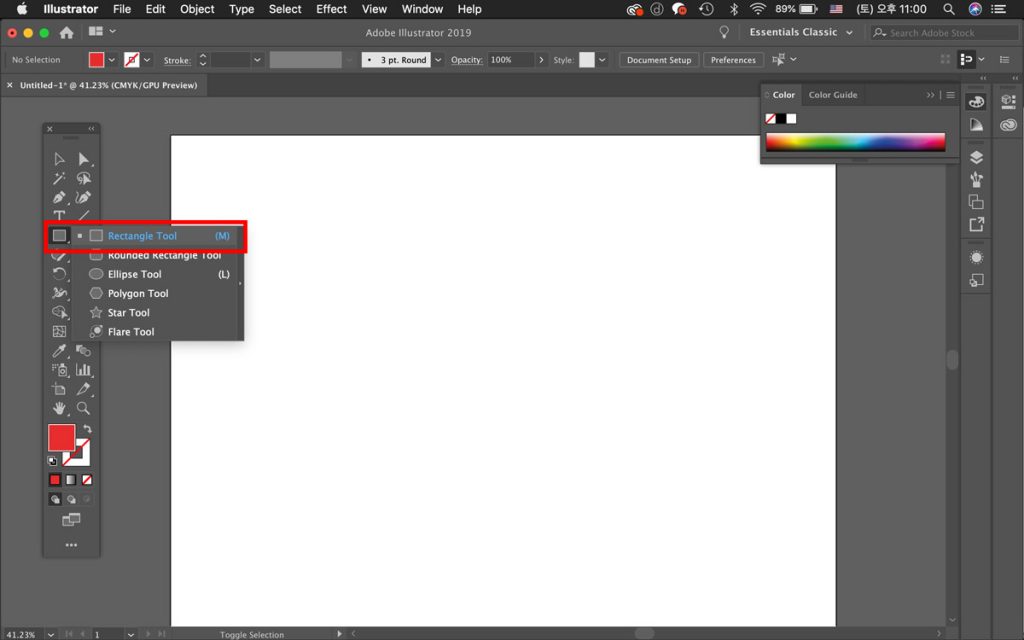Viewport: 1024px width, 640px height.
Task: Open the 41.23% zoom level dropdown
Action: [x=51, y=634]
